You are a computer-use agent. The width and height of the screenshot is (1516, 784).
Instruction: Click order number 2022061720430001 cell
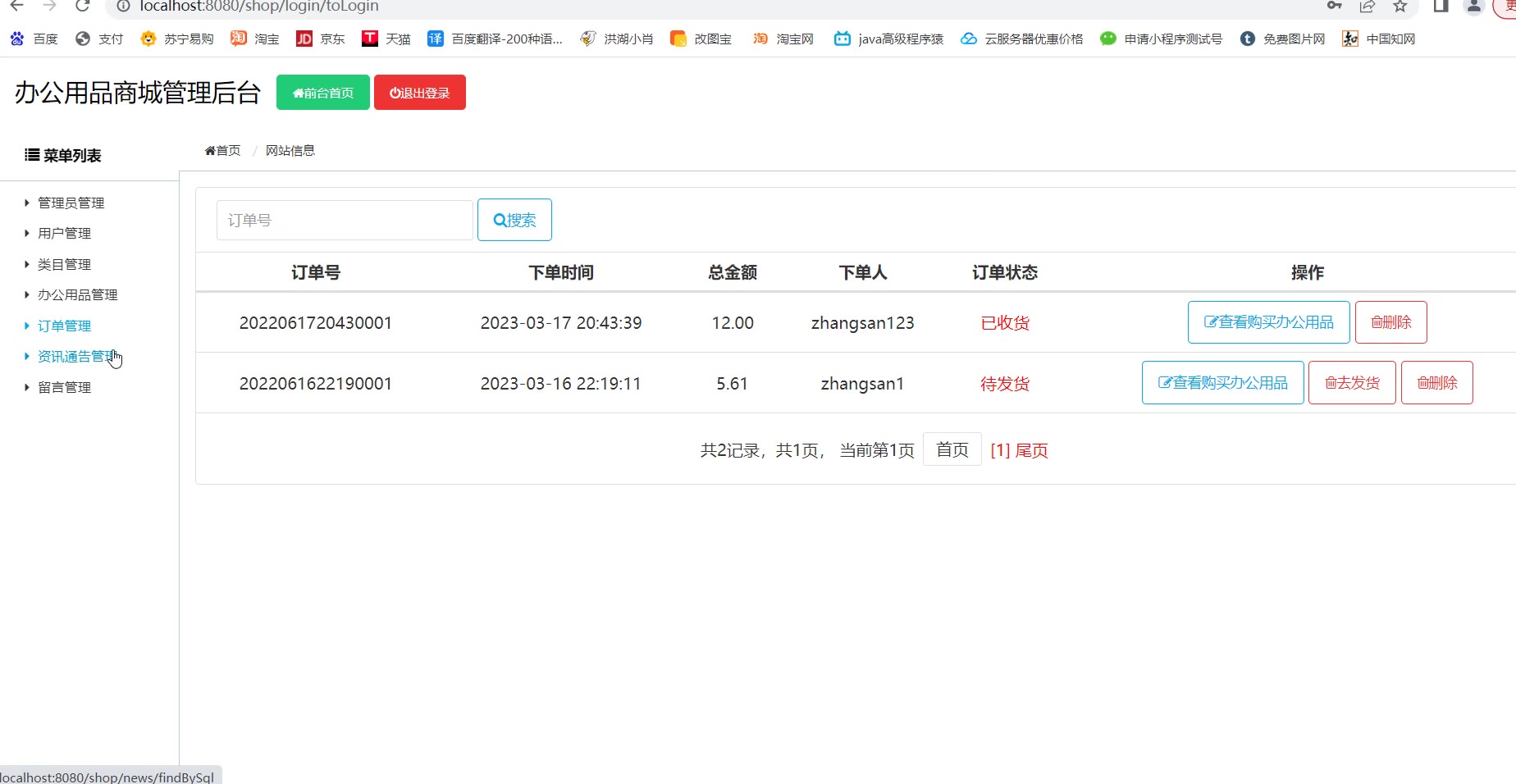[x=316, y=323]
